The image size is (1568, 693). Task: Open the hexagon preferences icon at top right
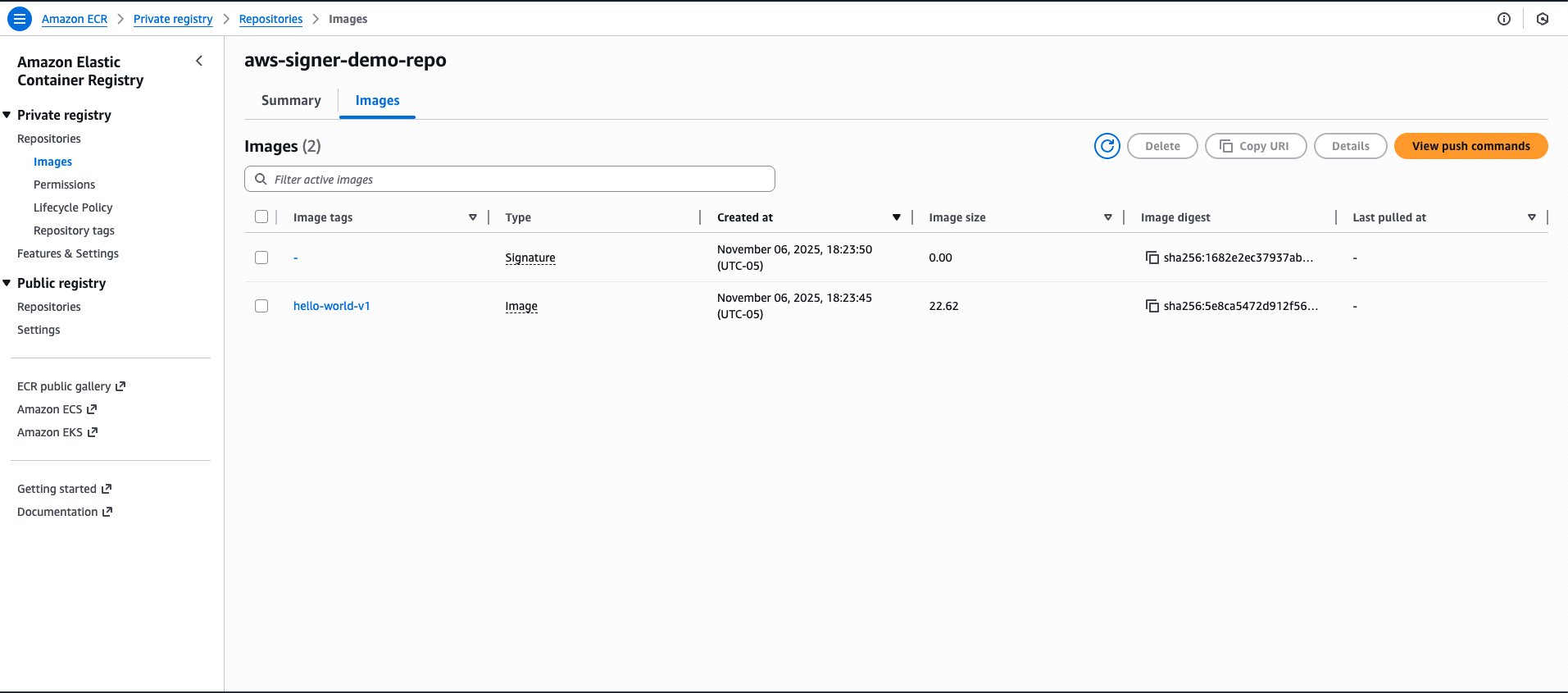1543,19
